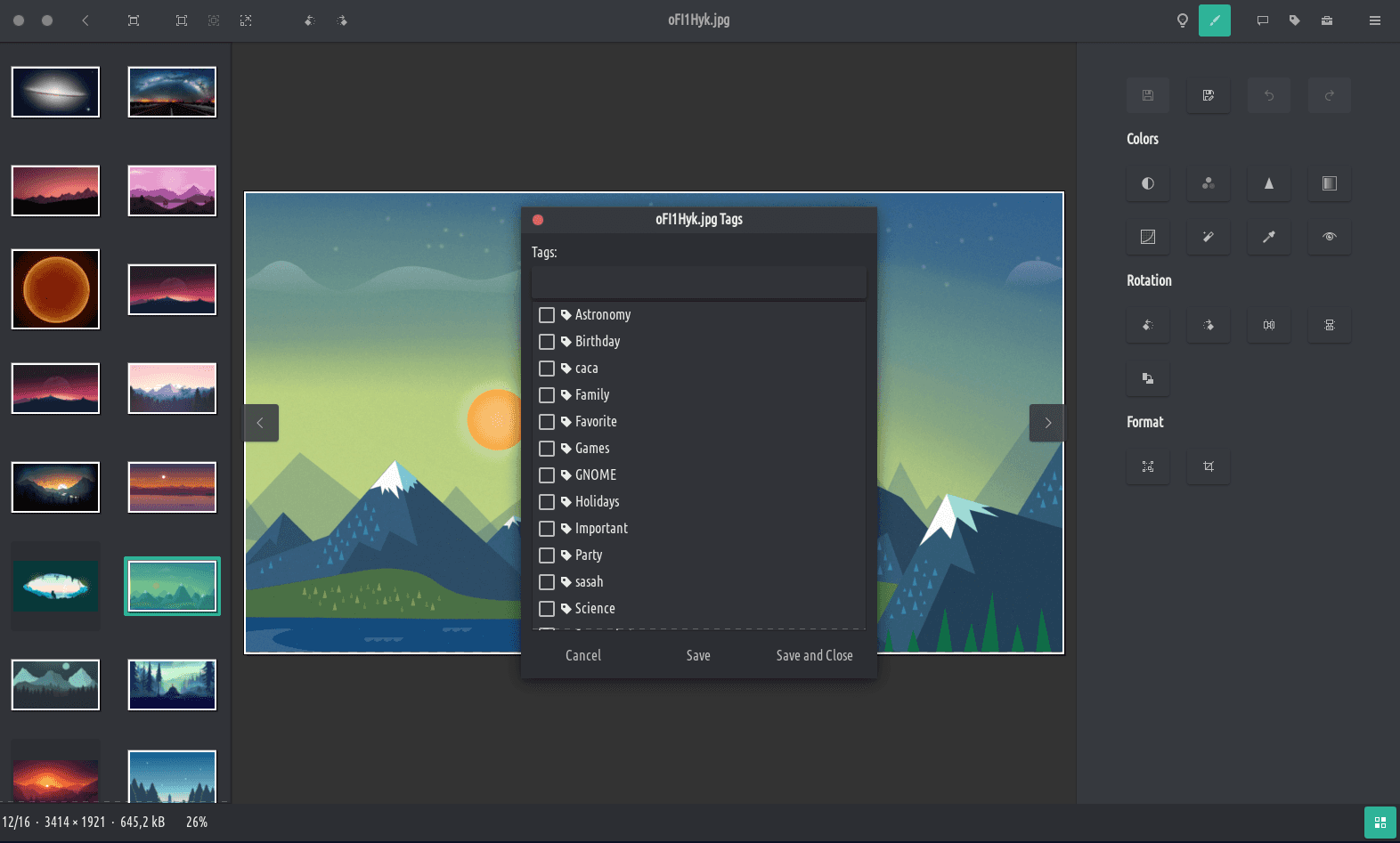1400x843 pixels.
Task: Click the Tags text input field
Action: (698, 282)
